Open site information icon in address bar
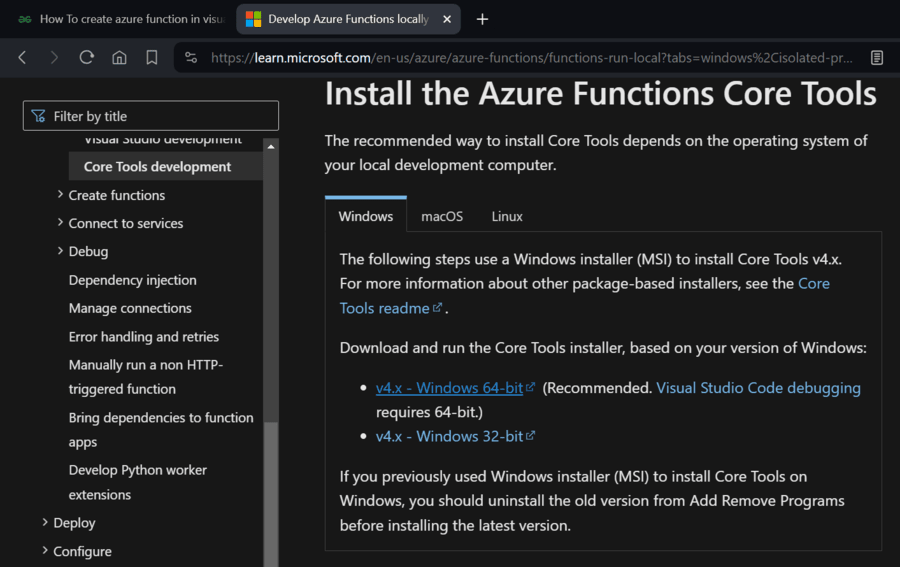The height and width of the screenshot is (567, 900). tap(191, 58)
